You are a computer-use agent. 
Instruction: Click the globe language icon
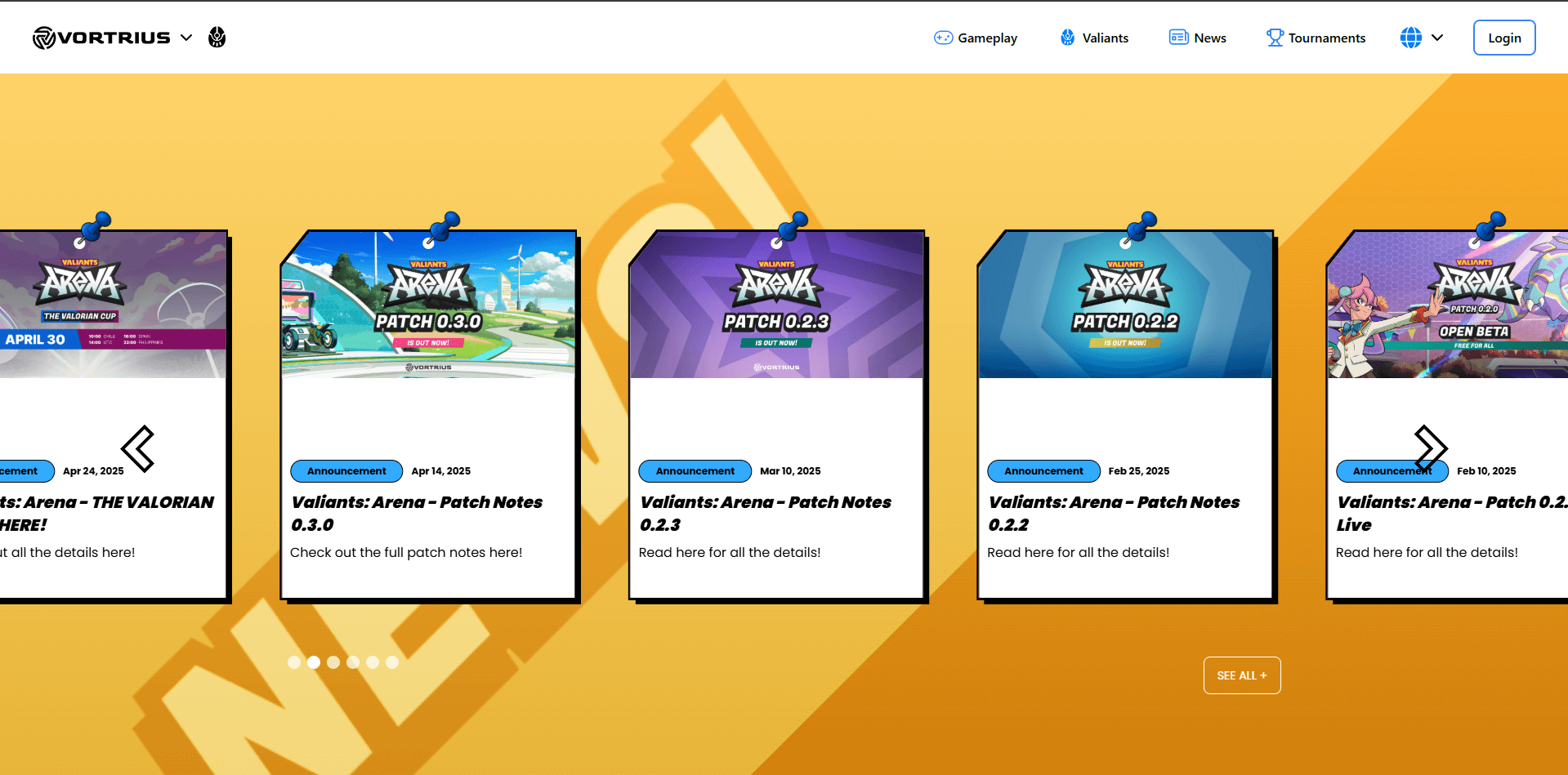tap(1411, 38)
